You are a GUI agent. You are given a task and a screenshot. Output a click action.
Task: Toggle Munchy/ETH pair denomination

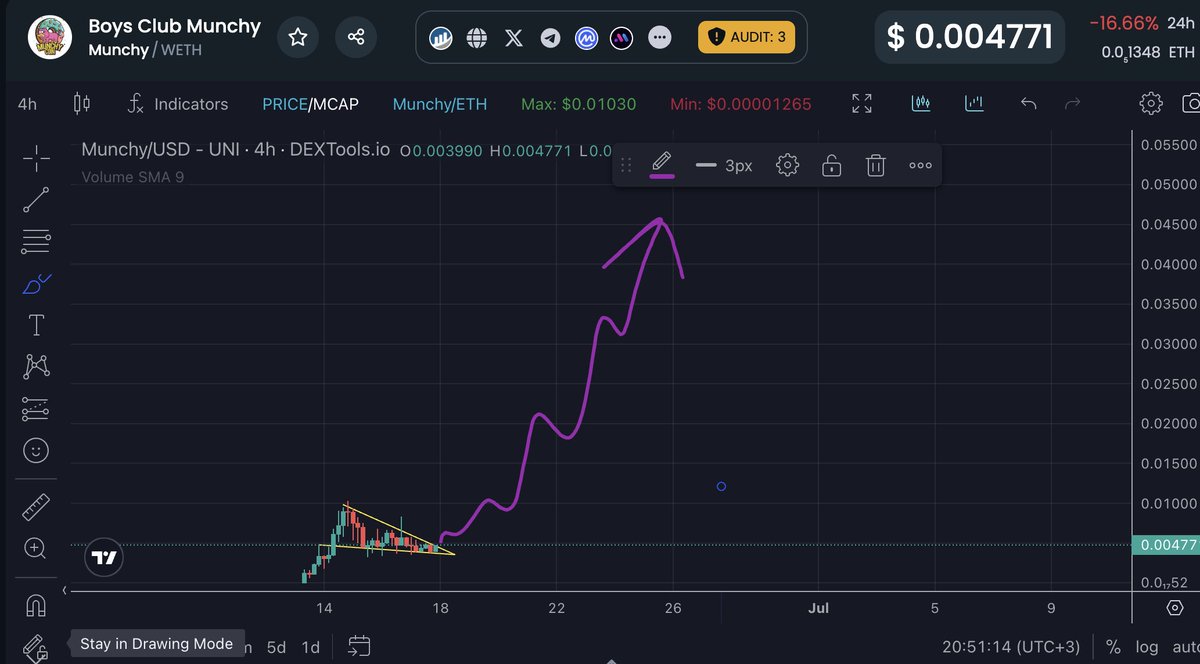point(442,103)
